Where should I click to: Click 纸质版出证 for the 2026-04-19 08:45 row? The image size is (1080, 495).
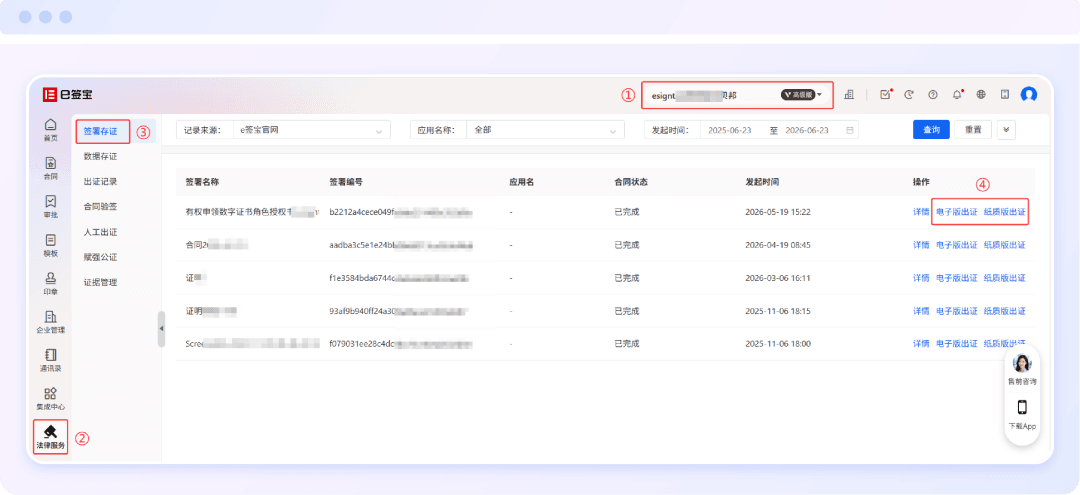point(1005,245)
